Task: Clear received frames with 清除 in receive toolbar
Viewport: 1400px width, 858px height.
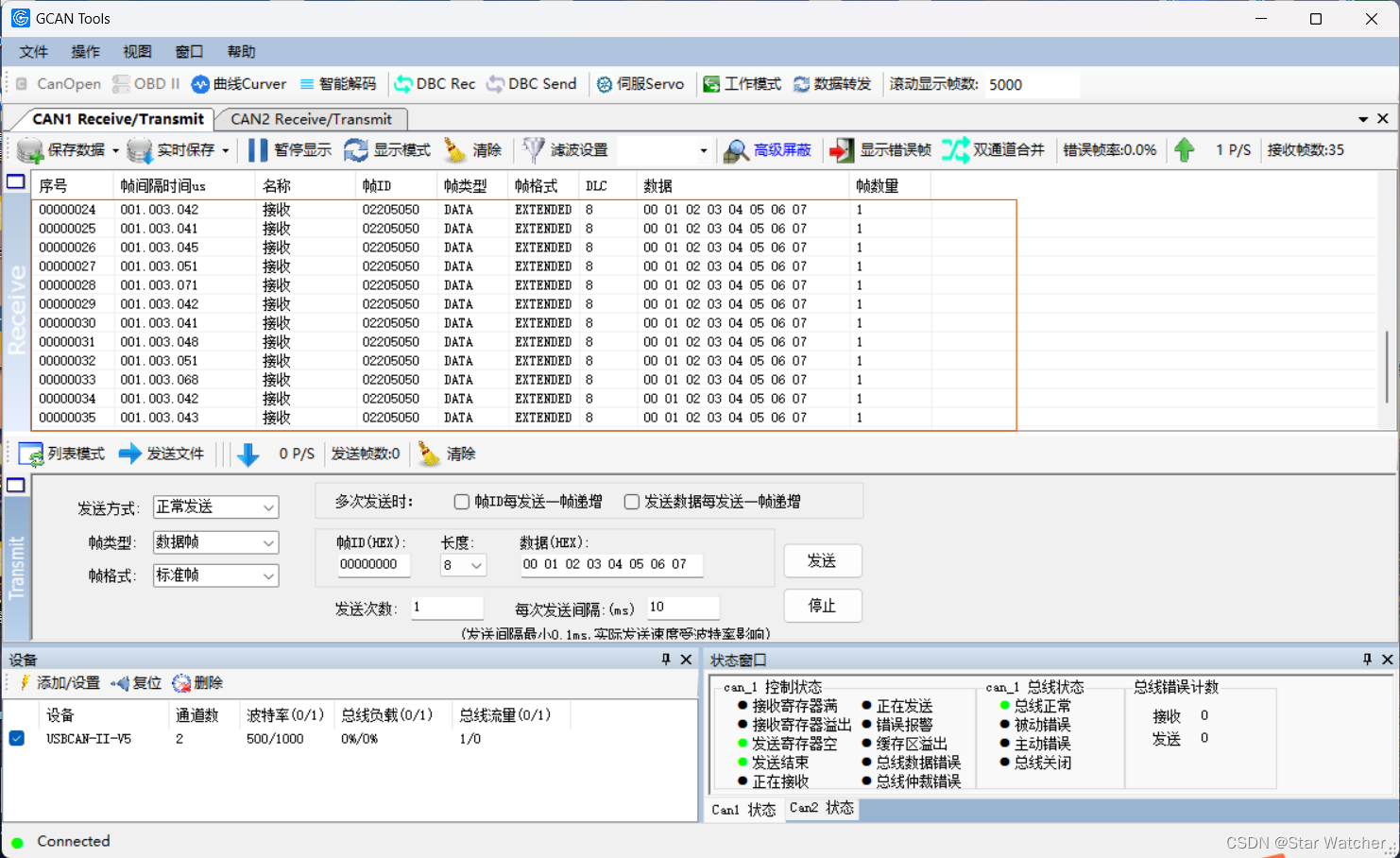Action: (473, 150)
